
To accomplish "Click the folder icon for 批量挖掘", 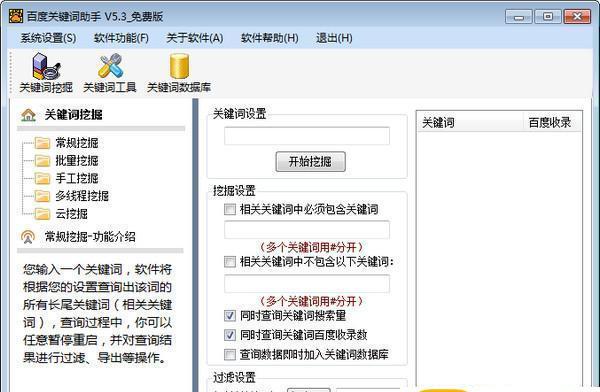I will coord(42,161).
